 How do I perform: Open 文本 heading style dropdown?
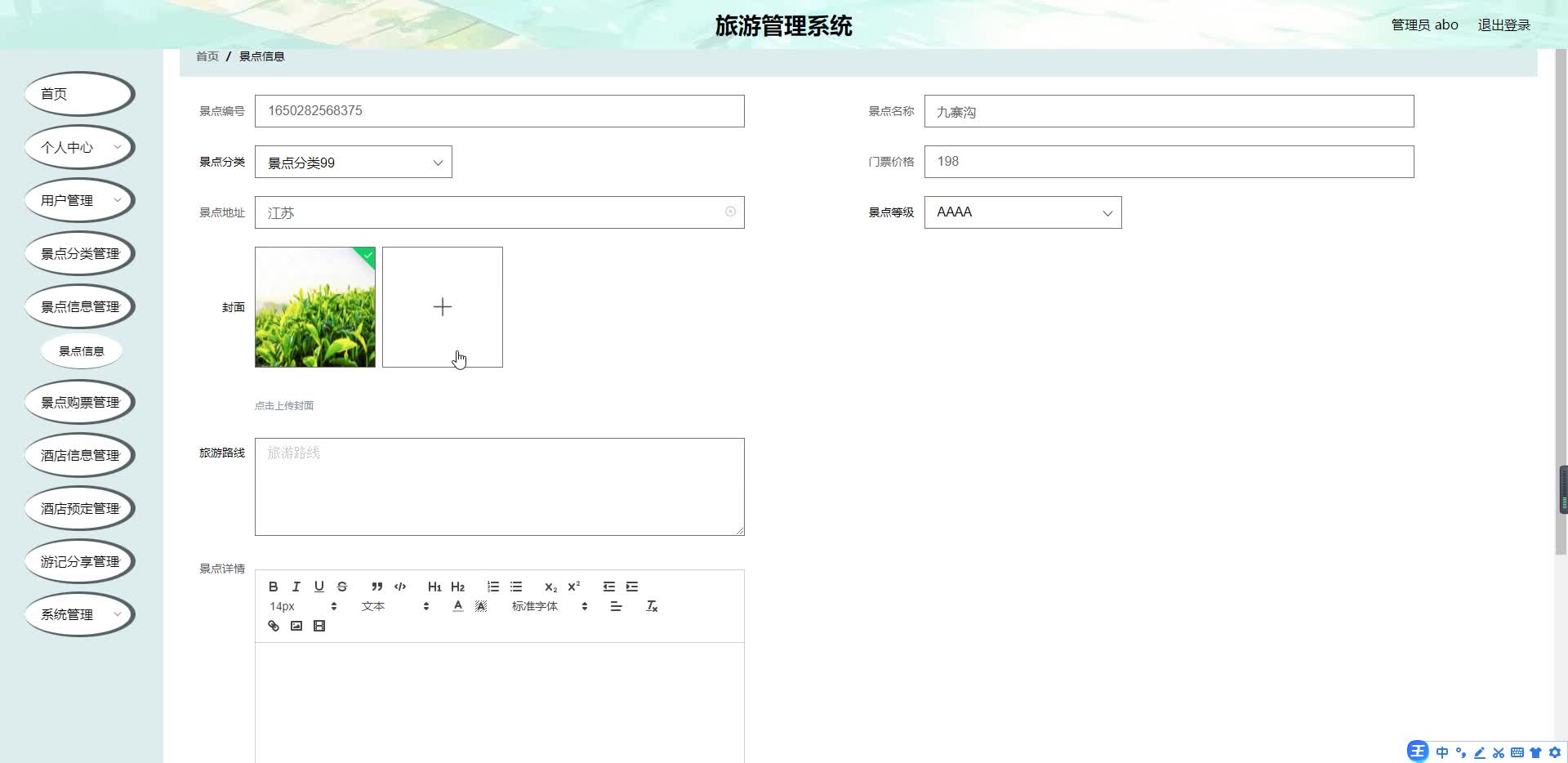[395, 606]
